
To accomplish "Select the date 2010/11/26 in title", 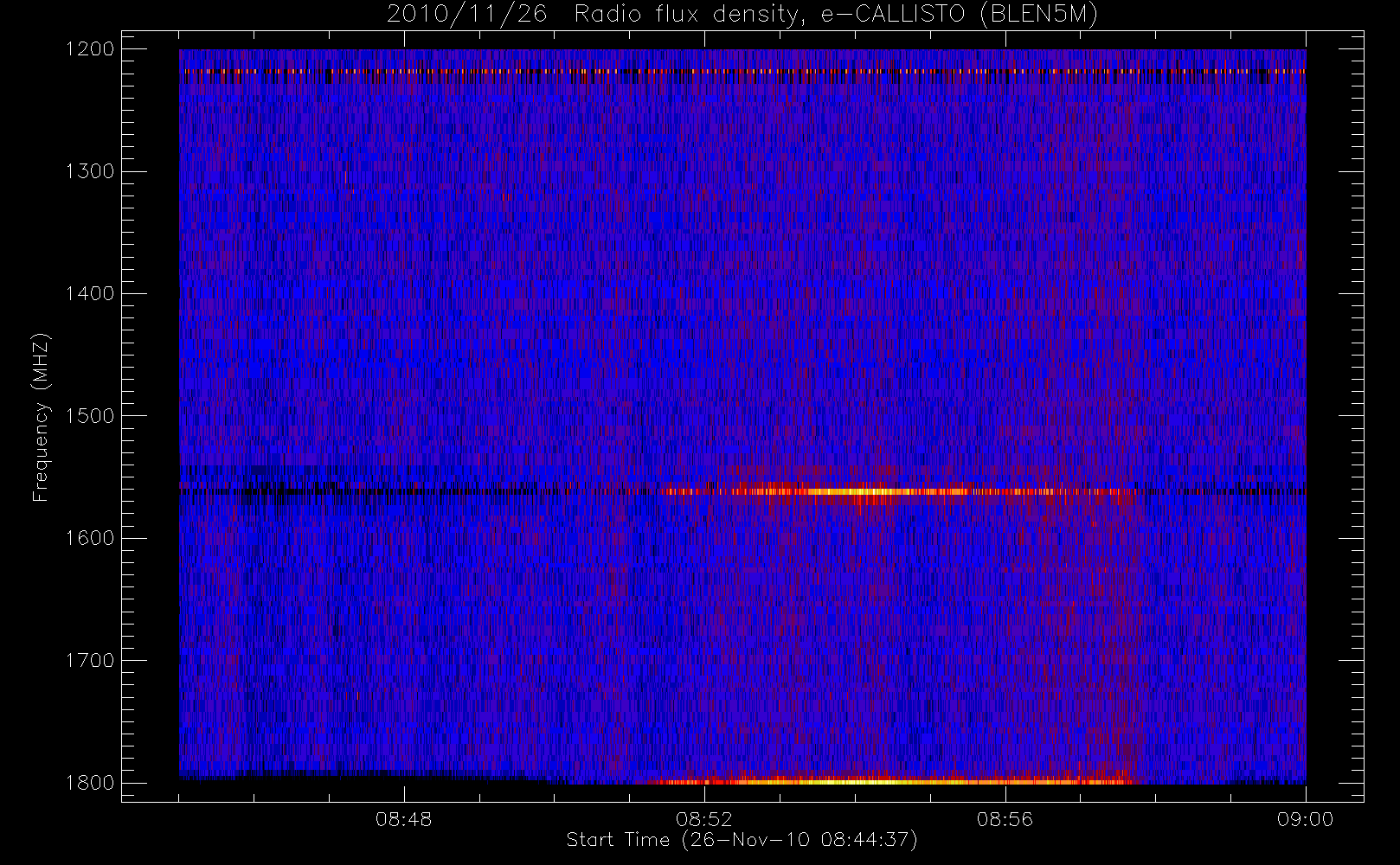I will (x=467, y=15).
